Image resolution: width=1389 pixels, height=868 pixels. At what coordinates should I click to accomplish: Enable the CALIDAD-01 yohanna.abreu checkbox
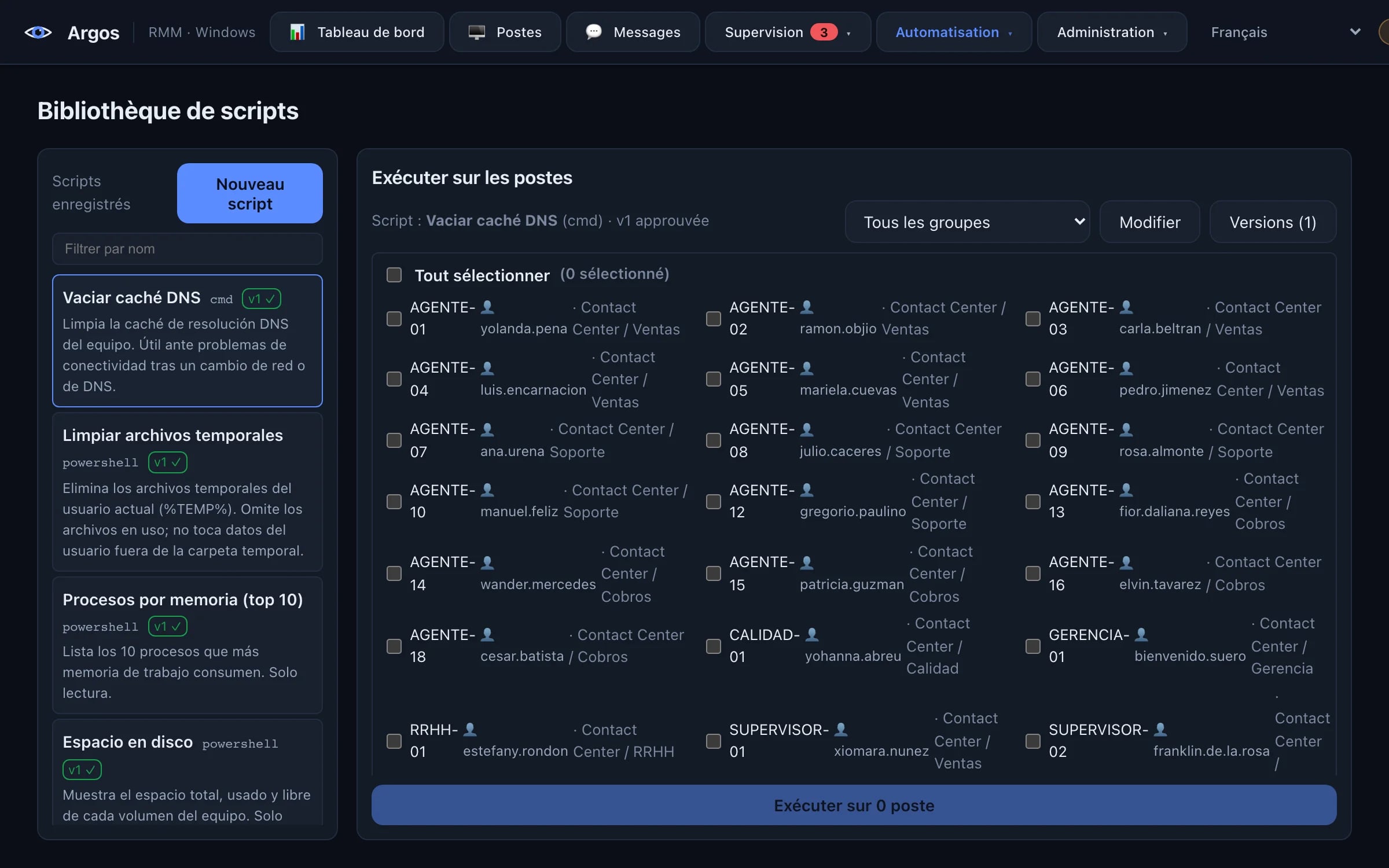click(x=714, y=646)
